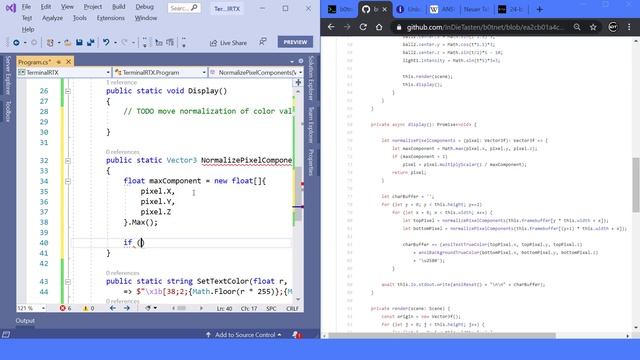Open the Edit menu
The height and width of the screenshot is (360, 640).
[x=46, y=7]
